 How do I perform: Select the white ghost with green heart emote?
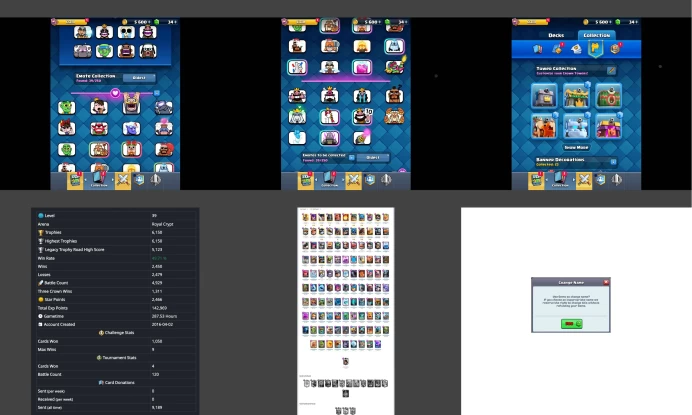pyautogui.click(x=297, y=116)
